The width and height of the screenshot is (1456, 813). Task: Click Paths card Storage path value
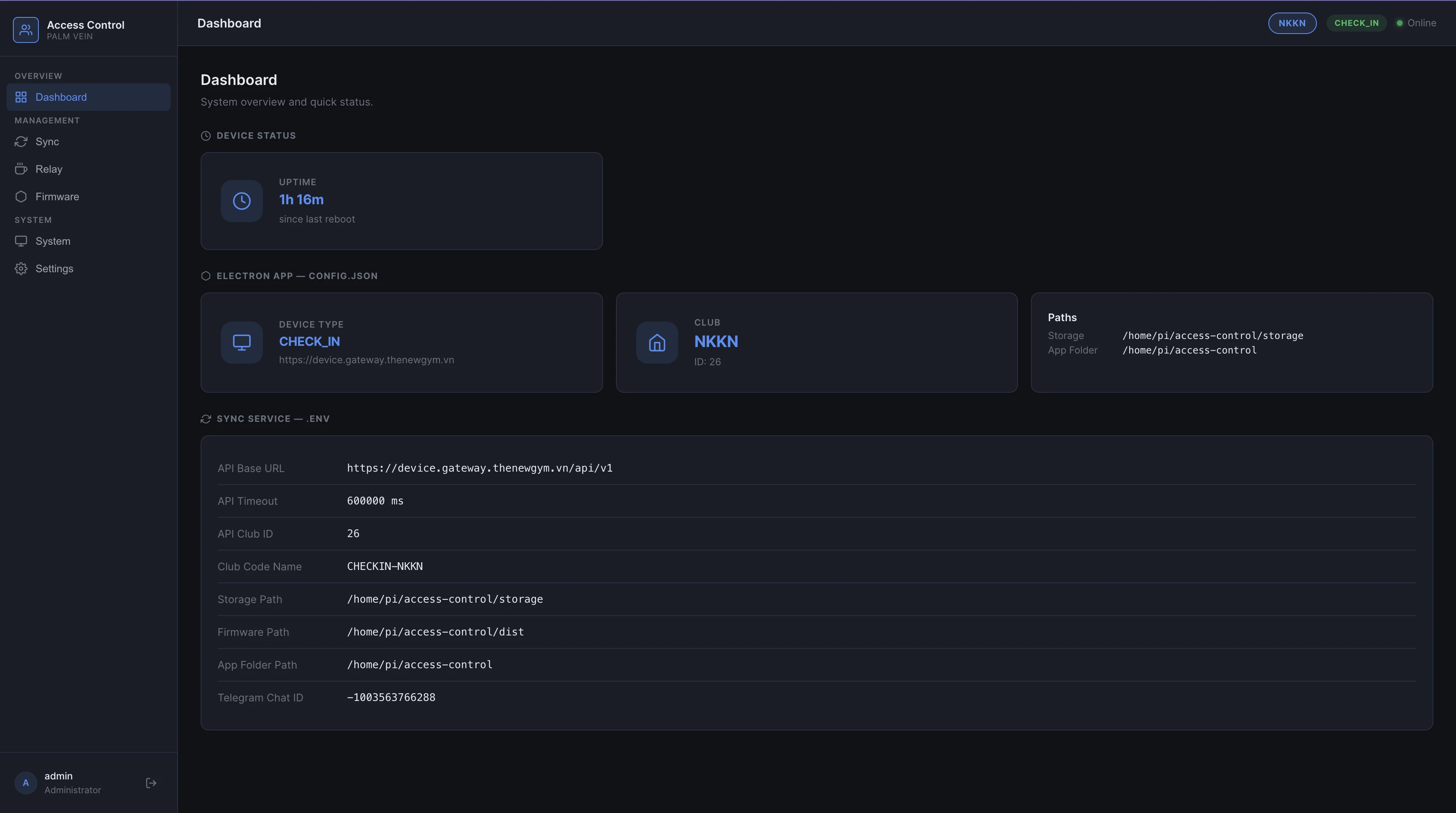[1213, 336]
